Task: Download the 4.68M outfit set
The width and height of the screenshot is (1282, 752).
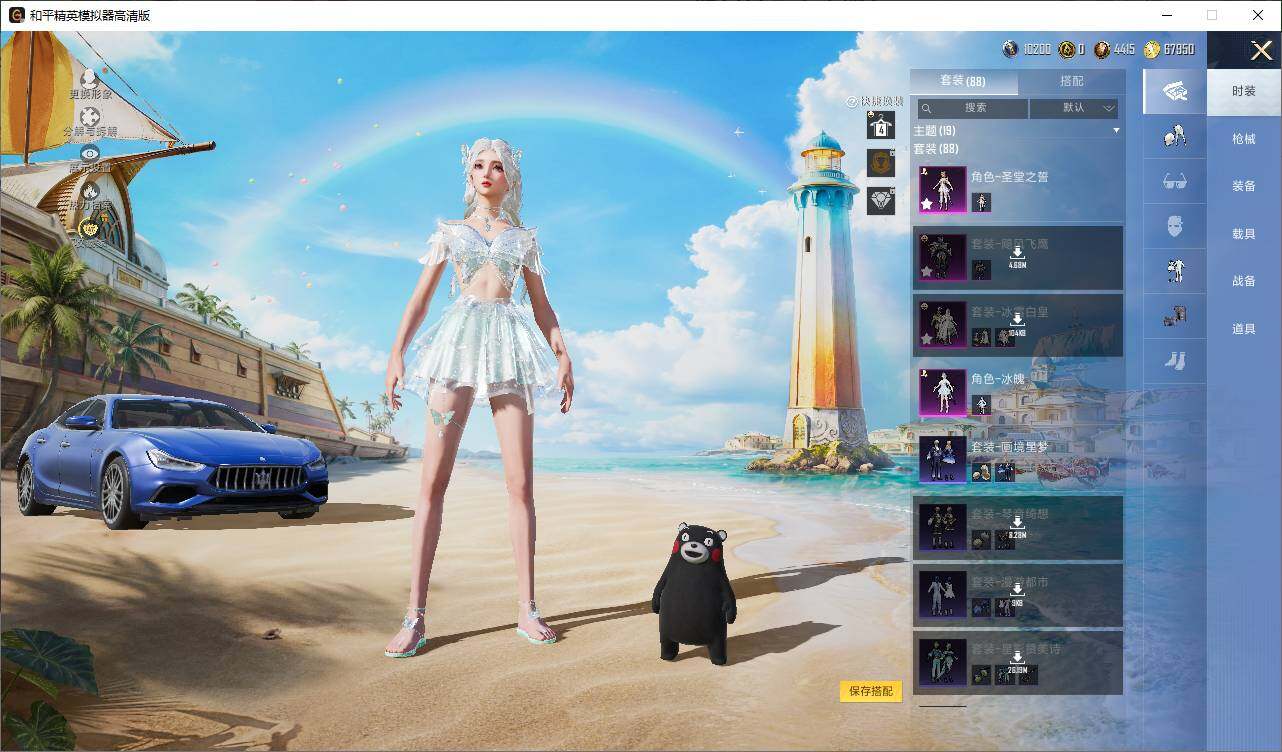Action: [1017, 258]
